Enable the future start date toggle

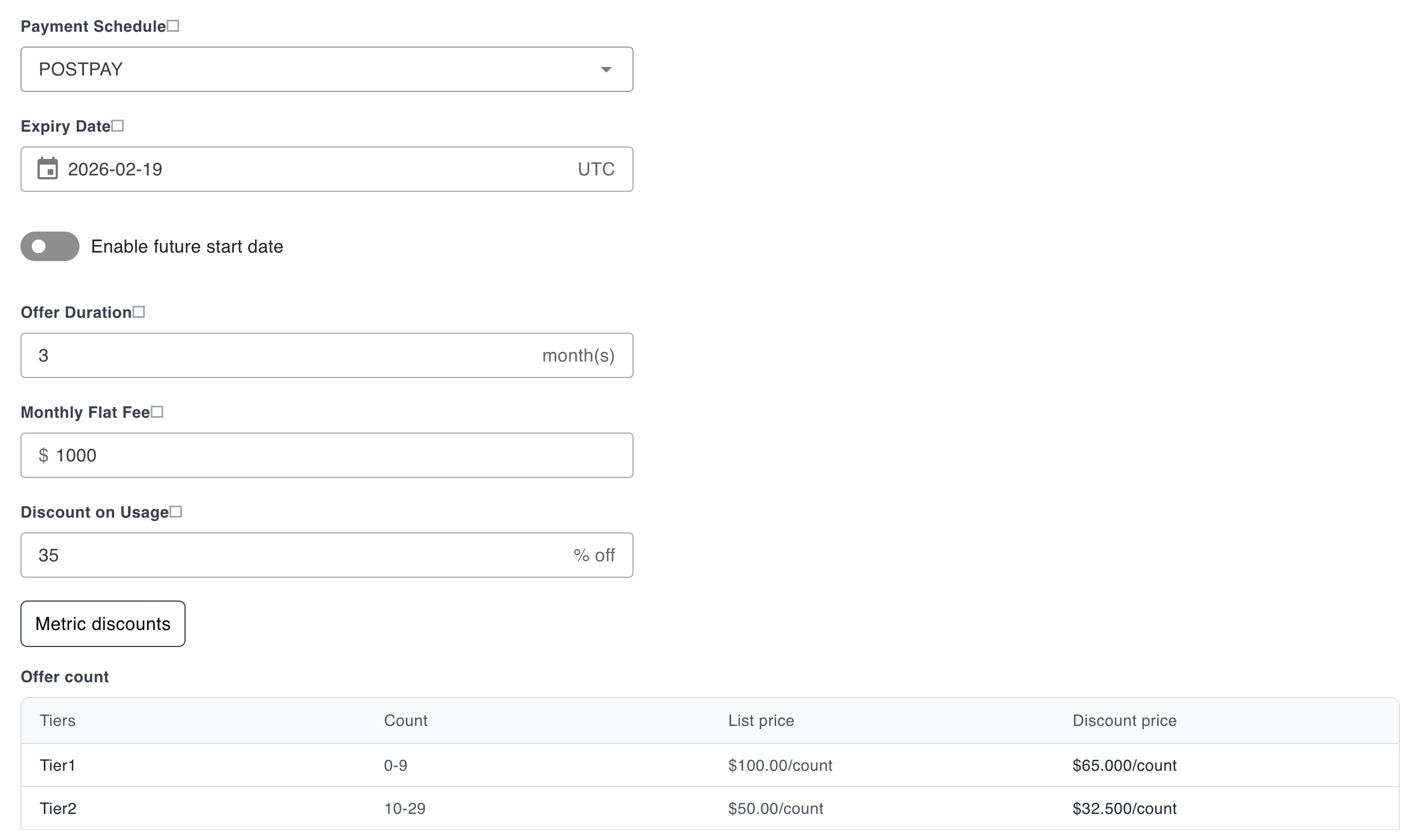50,246
